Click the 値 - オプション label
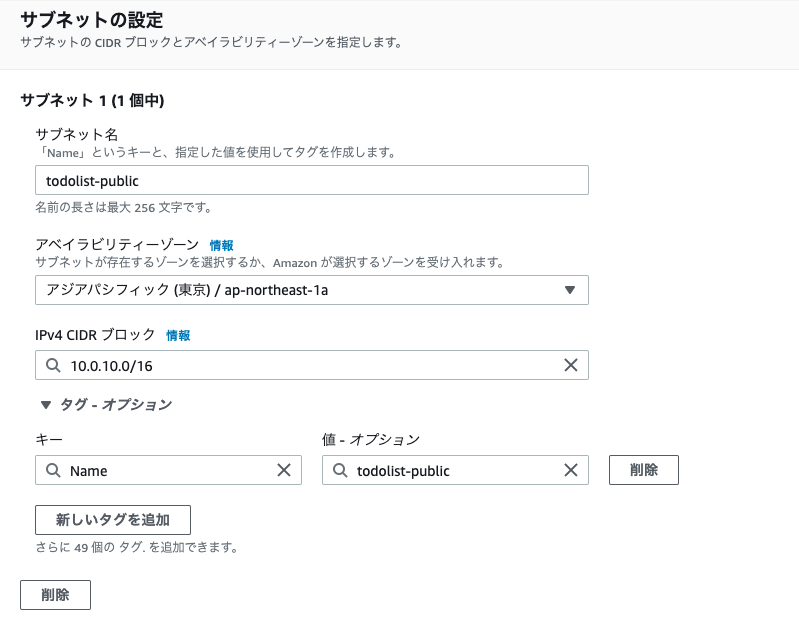 pyautogui.click(x=371, y=439)
